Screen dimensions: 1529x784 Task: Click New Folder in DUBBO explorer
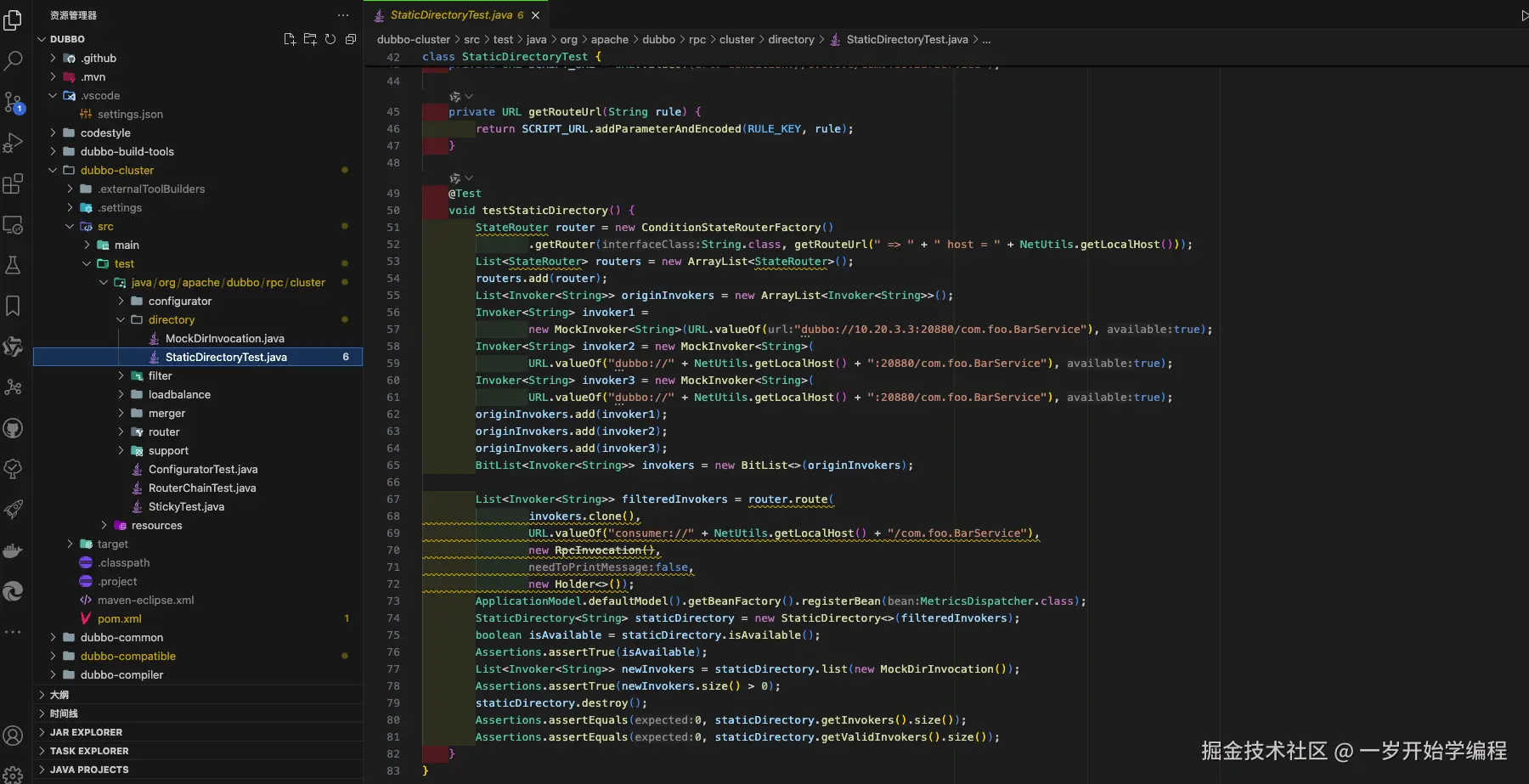coord(310,39)
